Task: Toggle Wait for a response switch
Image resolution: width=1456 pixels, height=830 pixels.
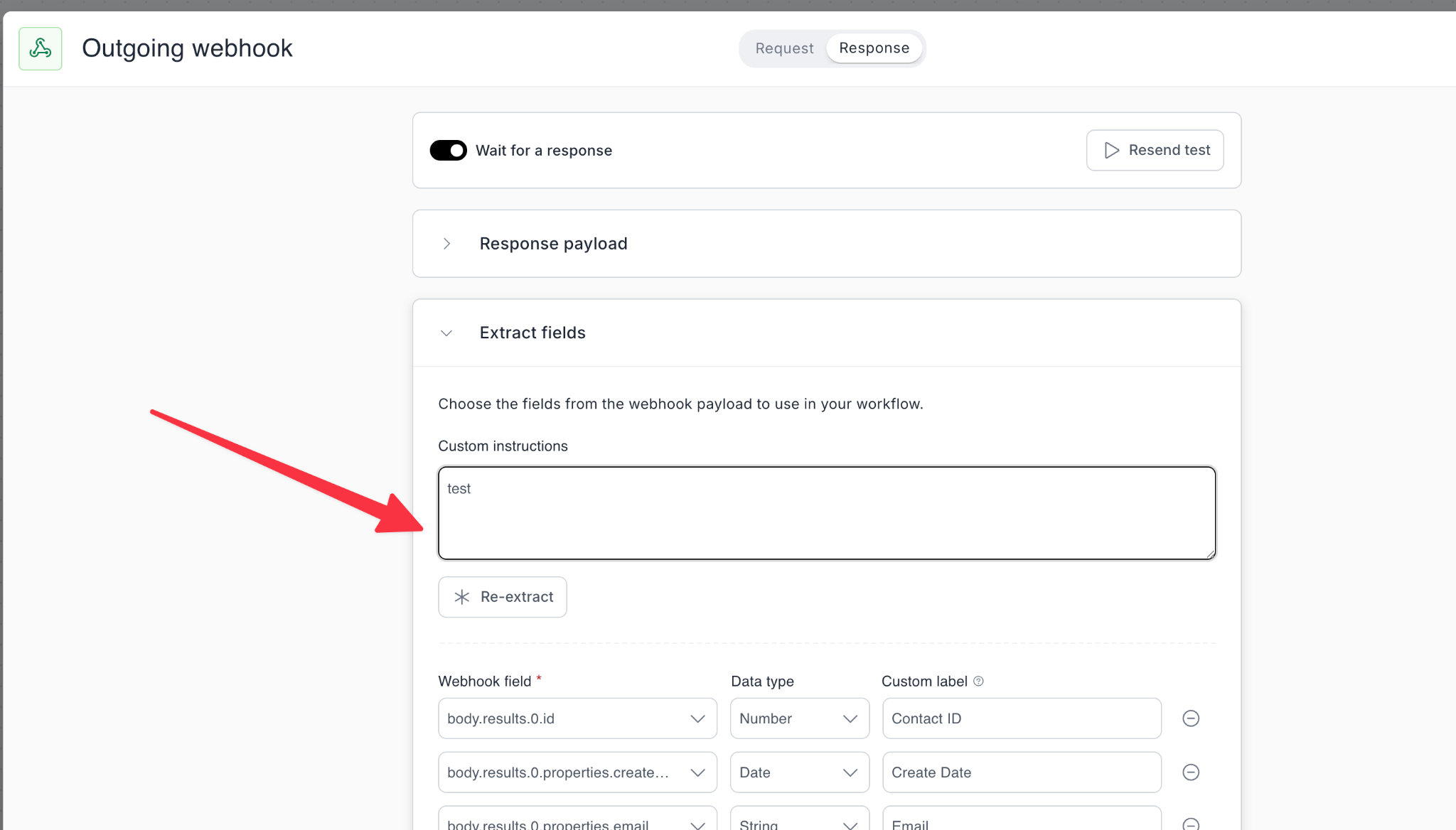Action: coord(448,150)
